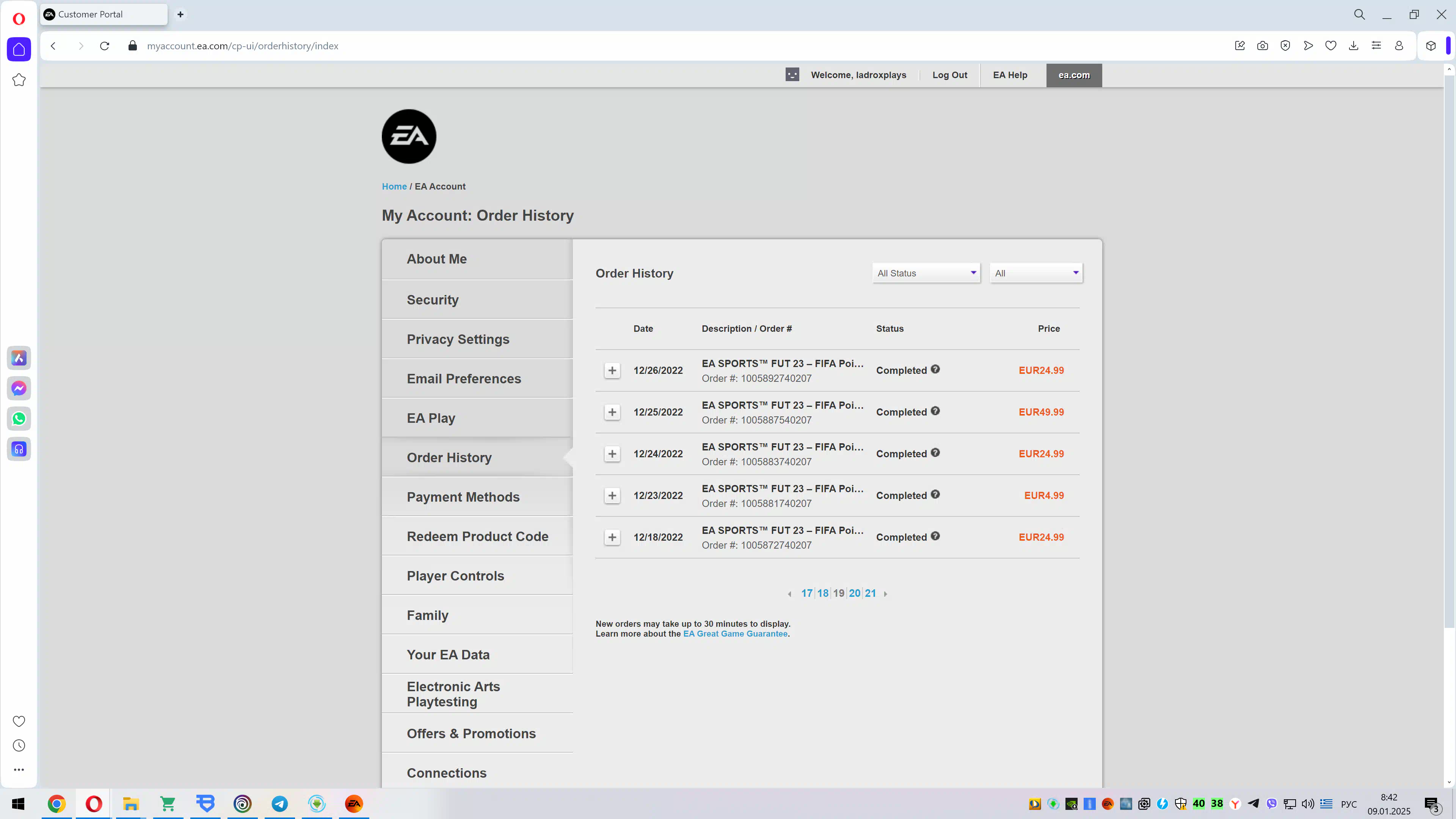Open the EA Play section
Image resolution: width=1456 pixels, height=819 pixels.
[477, 418]
